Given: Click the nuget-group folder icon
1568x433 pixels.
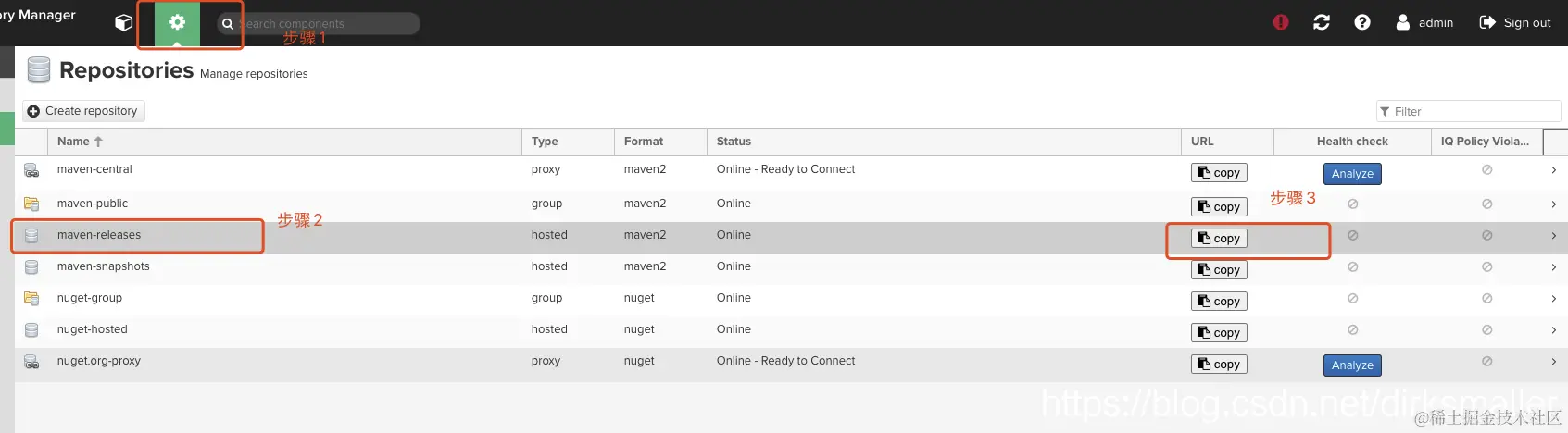Looking at the screenshot, I should click(31, 299).
